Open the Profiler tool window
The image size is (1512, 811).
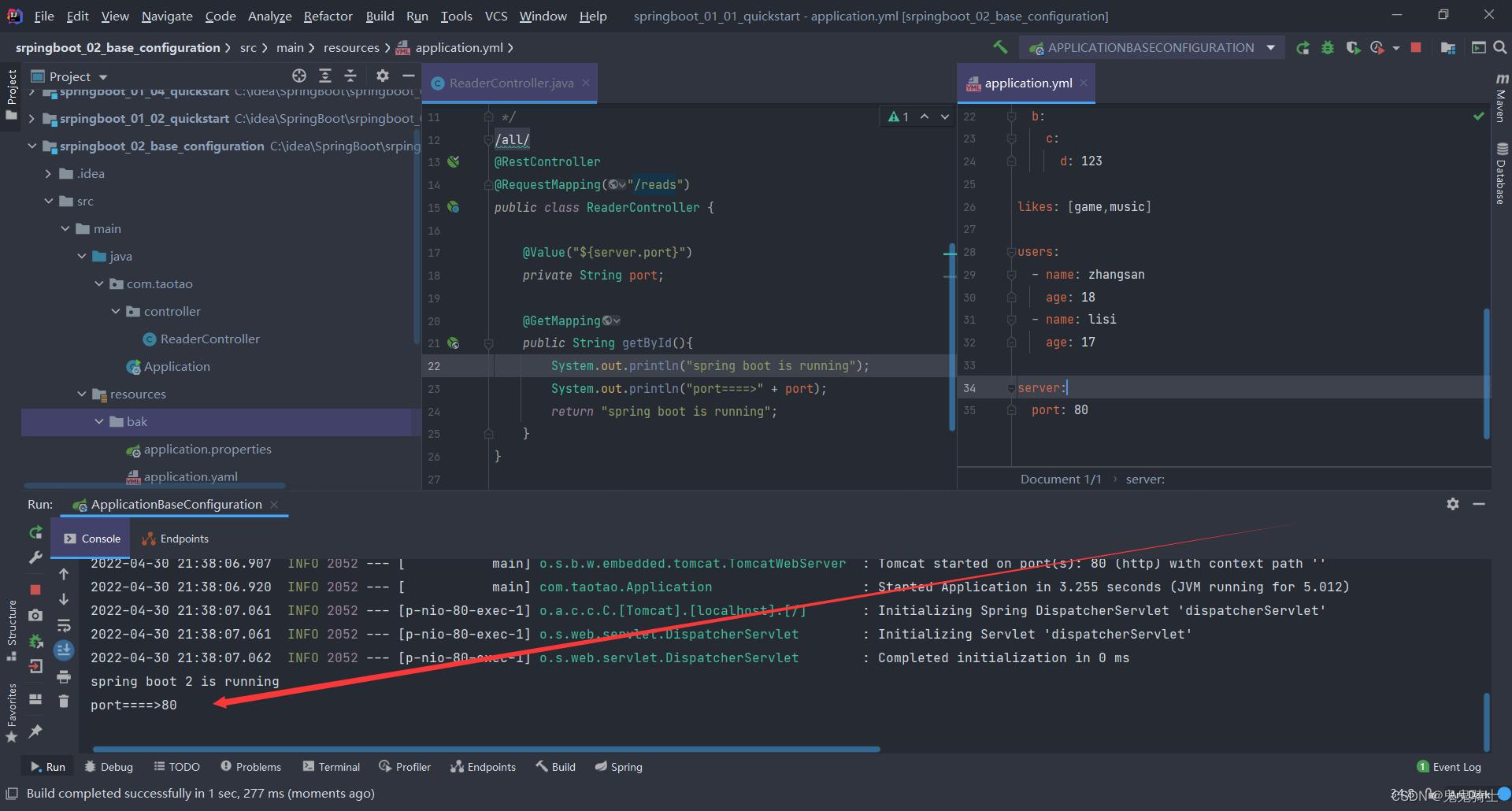[405, 767]
